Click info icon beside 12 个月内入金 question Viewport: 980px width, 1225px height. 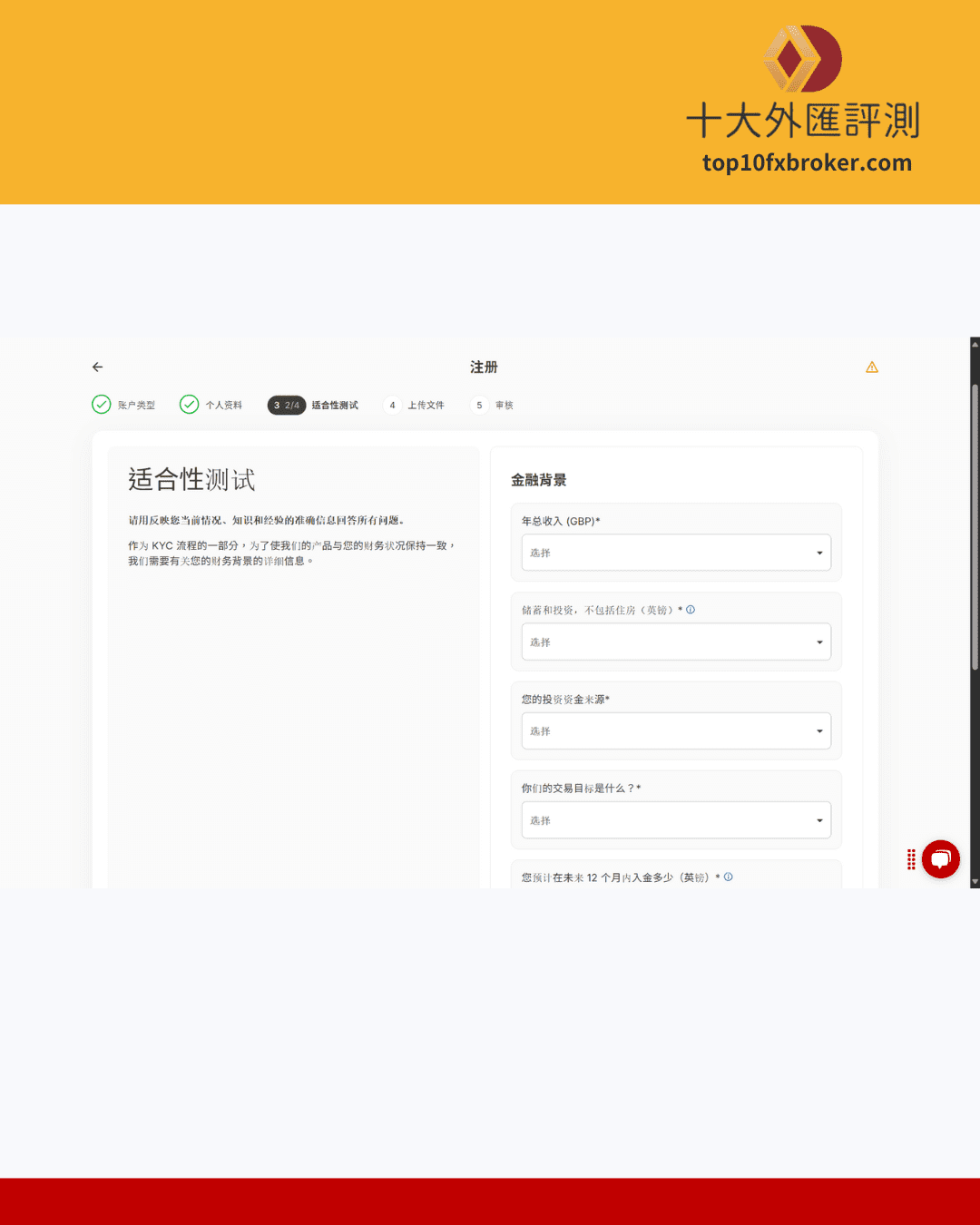[729, 877]
